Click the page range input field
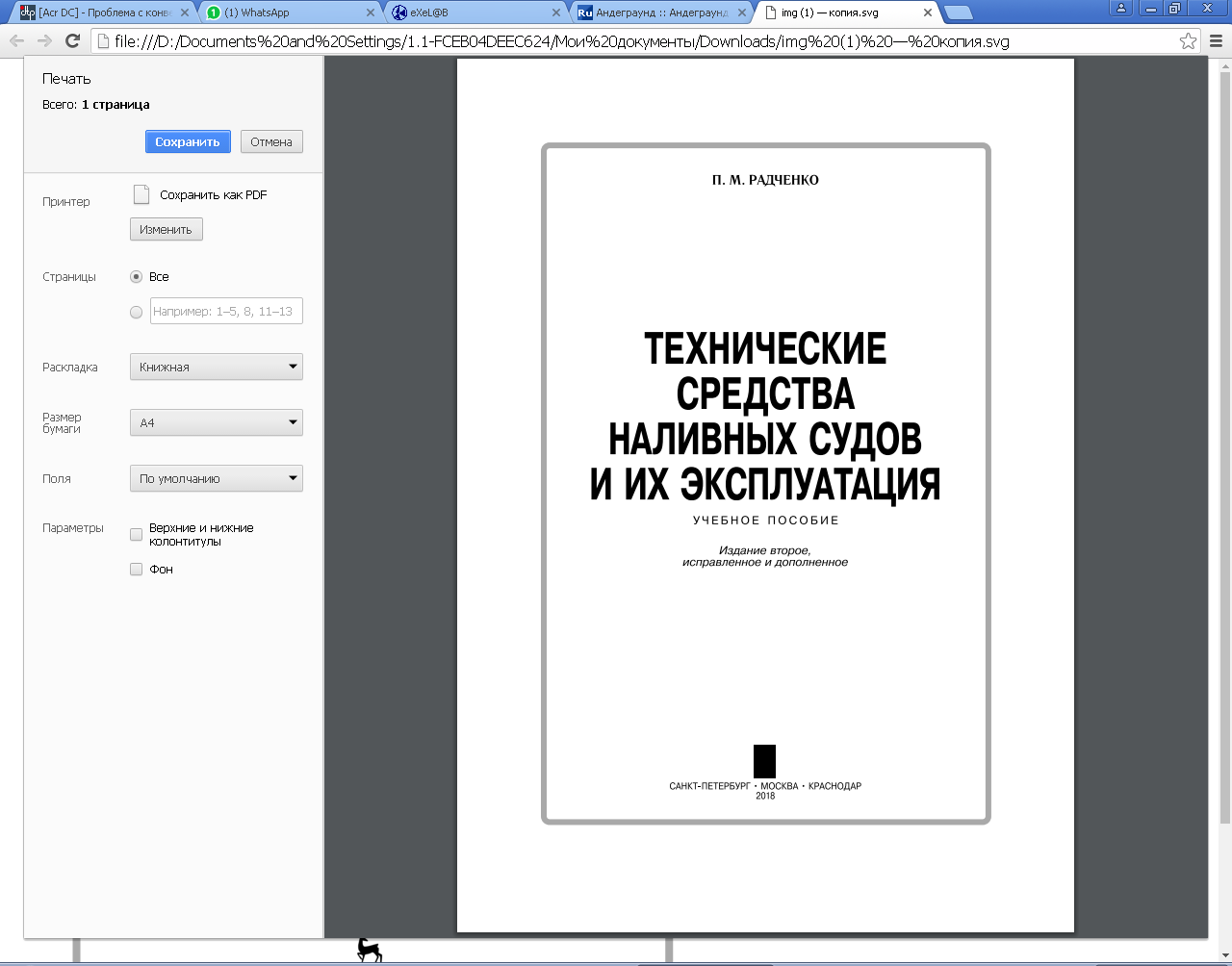The image size is (1232, 966). tap(226, 311)
